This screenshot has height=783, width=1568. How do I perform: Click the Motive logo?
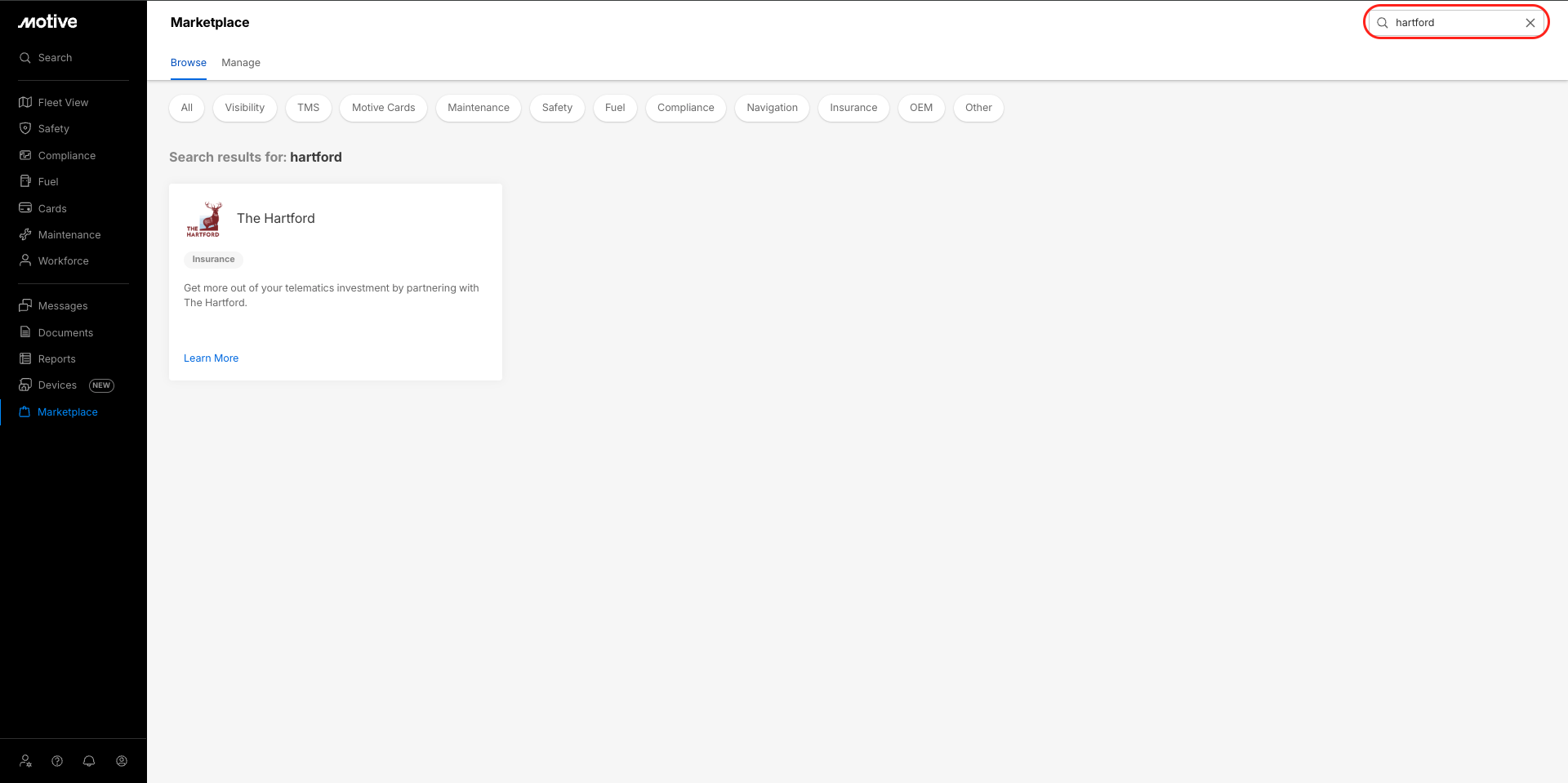point(47,22)
